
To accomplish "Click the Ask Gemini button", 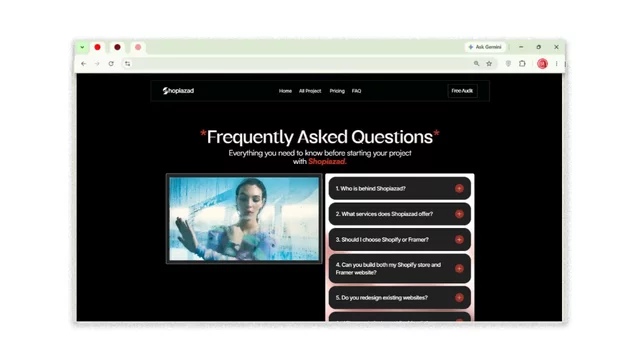I will [485, 47].
